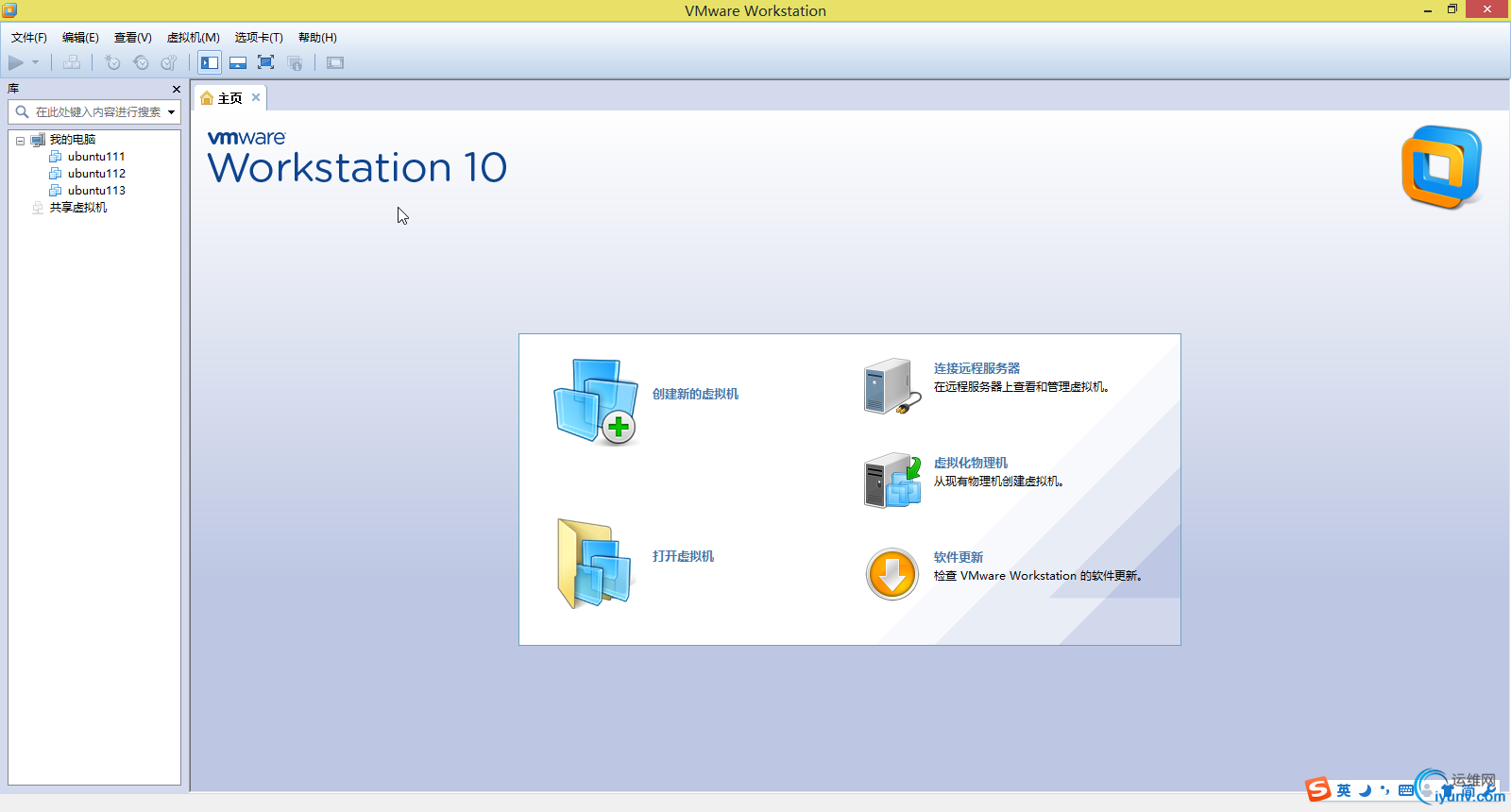
Task: Click the power on (play) toolbar button
Action: 16,63
